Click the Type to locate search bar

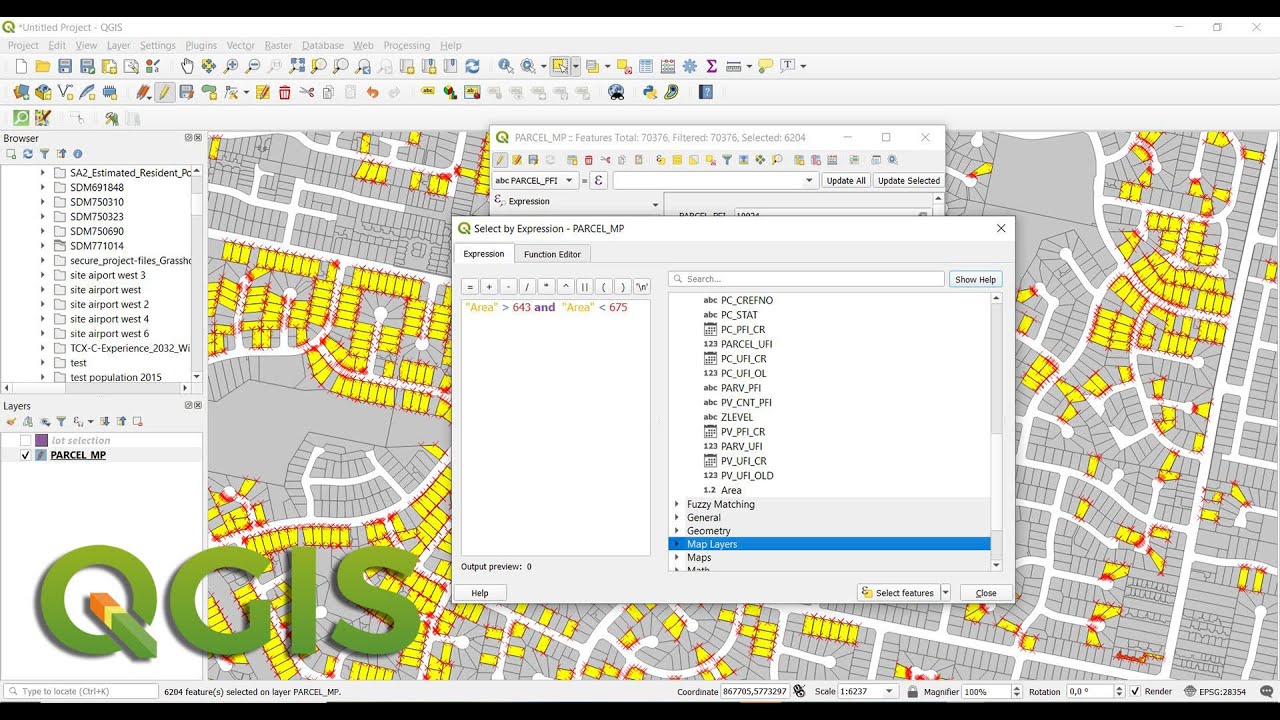81,691
